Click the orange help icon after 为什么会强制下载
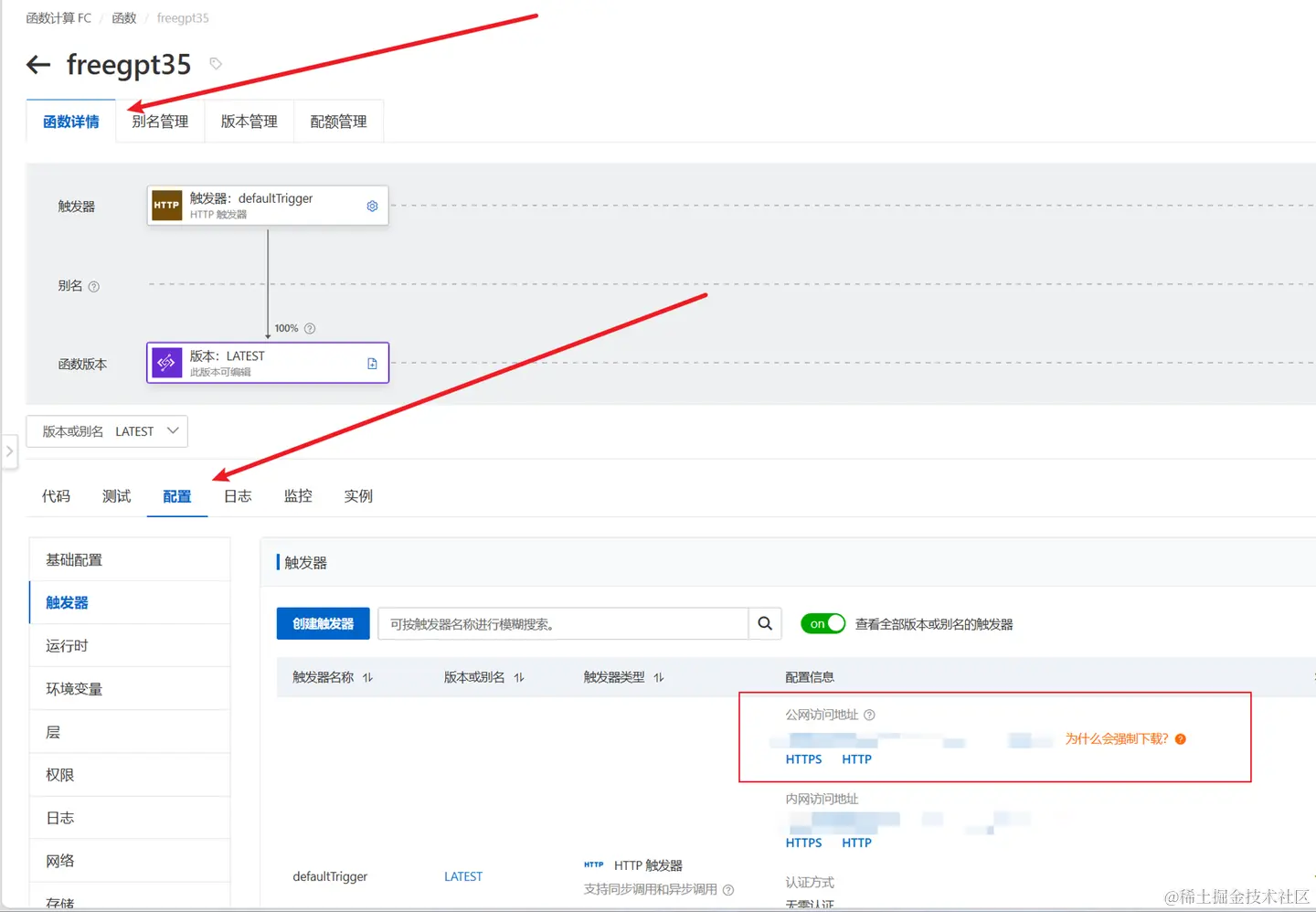1316x912 pixels. (x=1181, y=738)
